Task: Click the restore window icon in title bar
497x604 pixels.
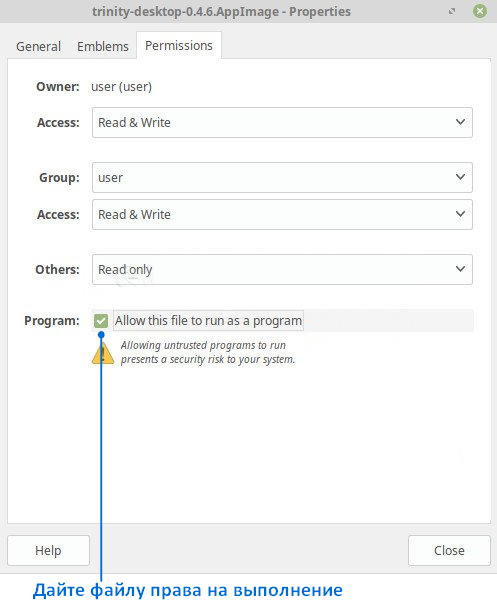Action: [452, 12]
